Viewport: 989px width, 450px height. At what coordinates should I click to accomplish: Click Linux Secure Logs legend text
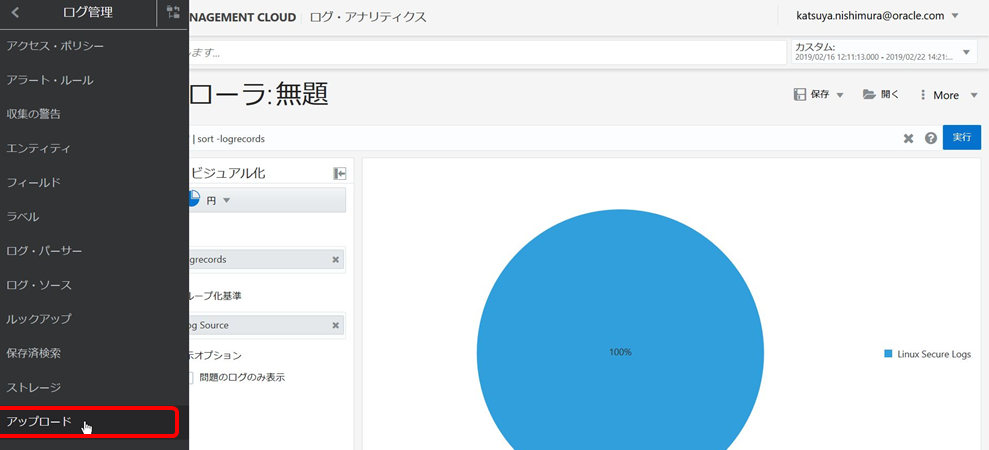point(933,354)
